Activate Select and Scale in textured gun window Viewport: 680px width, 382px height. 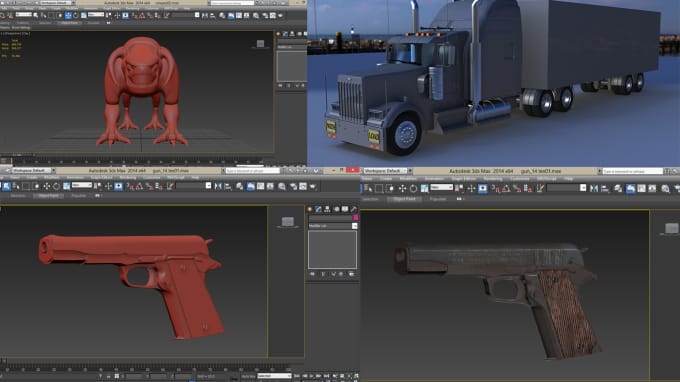pyautogui.click(x=425, y=188)
